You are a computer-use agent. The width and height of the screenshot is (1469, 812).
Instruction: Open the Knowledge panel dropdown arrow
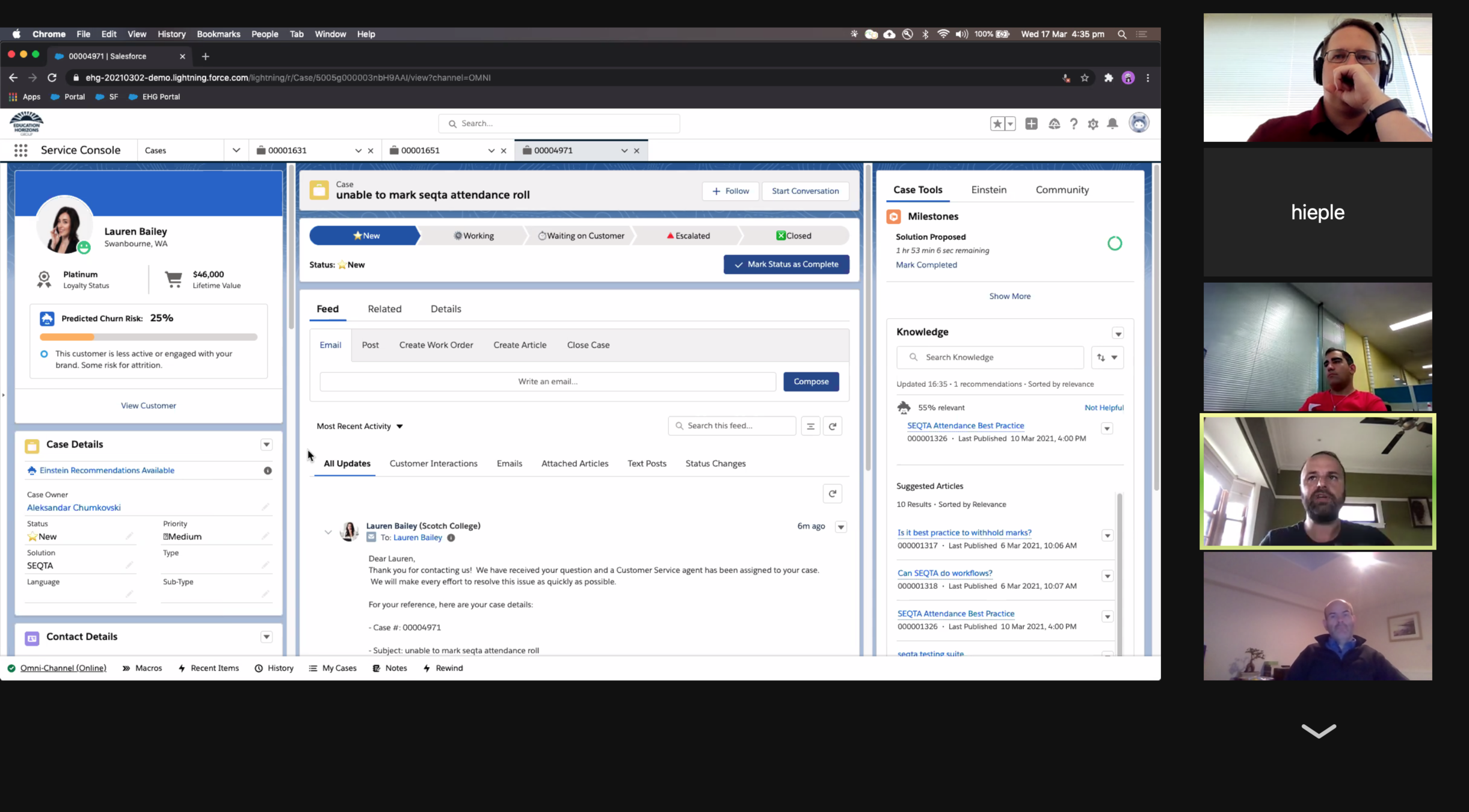tap(1118, 333)
